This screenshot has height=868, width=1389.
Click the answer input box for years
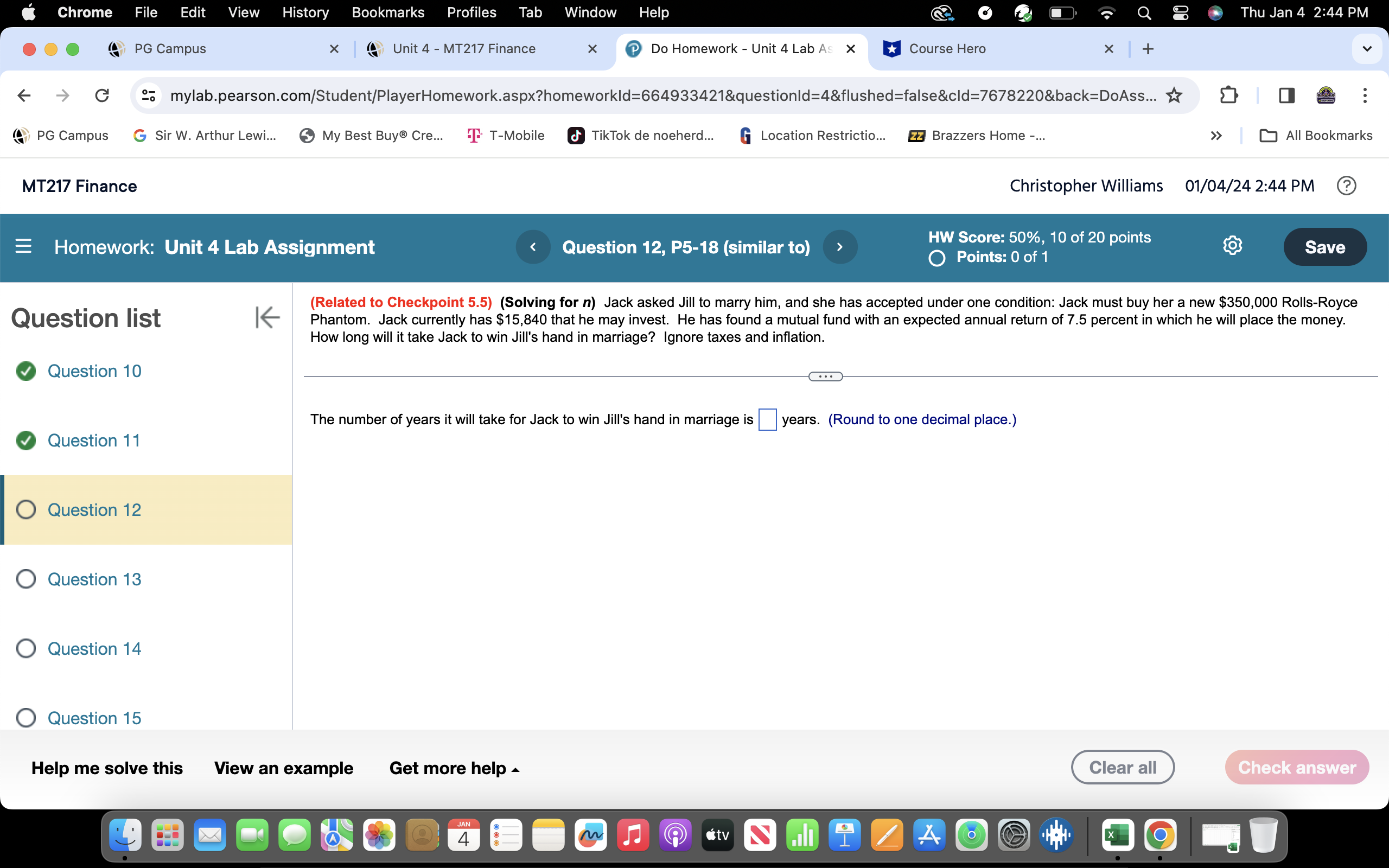coord(767,420)
